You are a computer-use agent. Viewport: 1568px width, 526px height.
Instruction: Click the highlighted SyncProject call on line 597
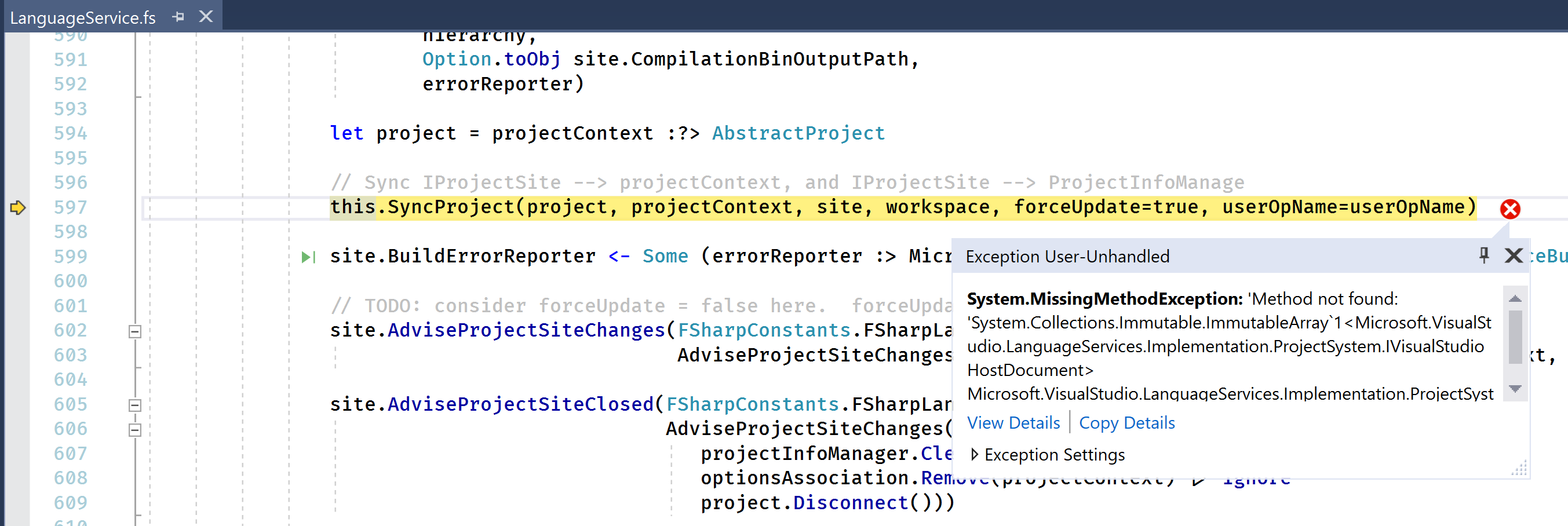click(462, 207)
